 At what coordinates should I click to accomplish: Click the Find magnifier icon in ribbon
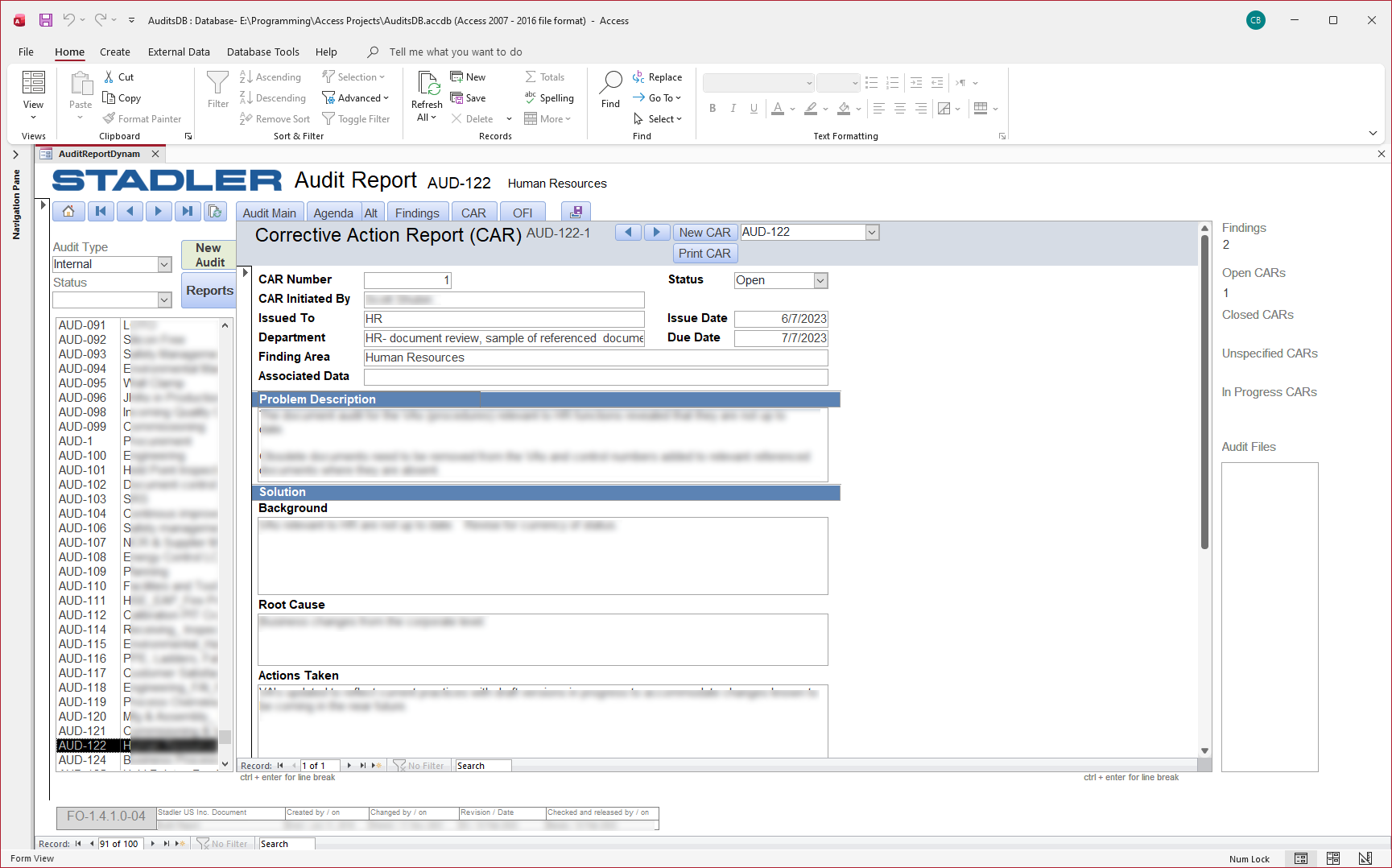coord(611,81)
